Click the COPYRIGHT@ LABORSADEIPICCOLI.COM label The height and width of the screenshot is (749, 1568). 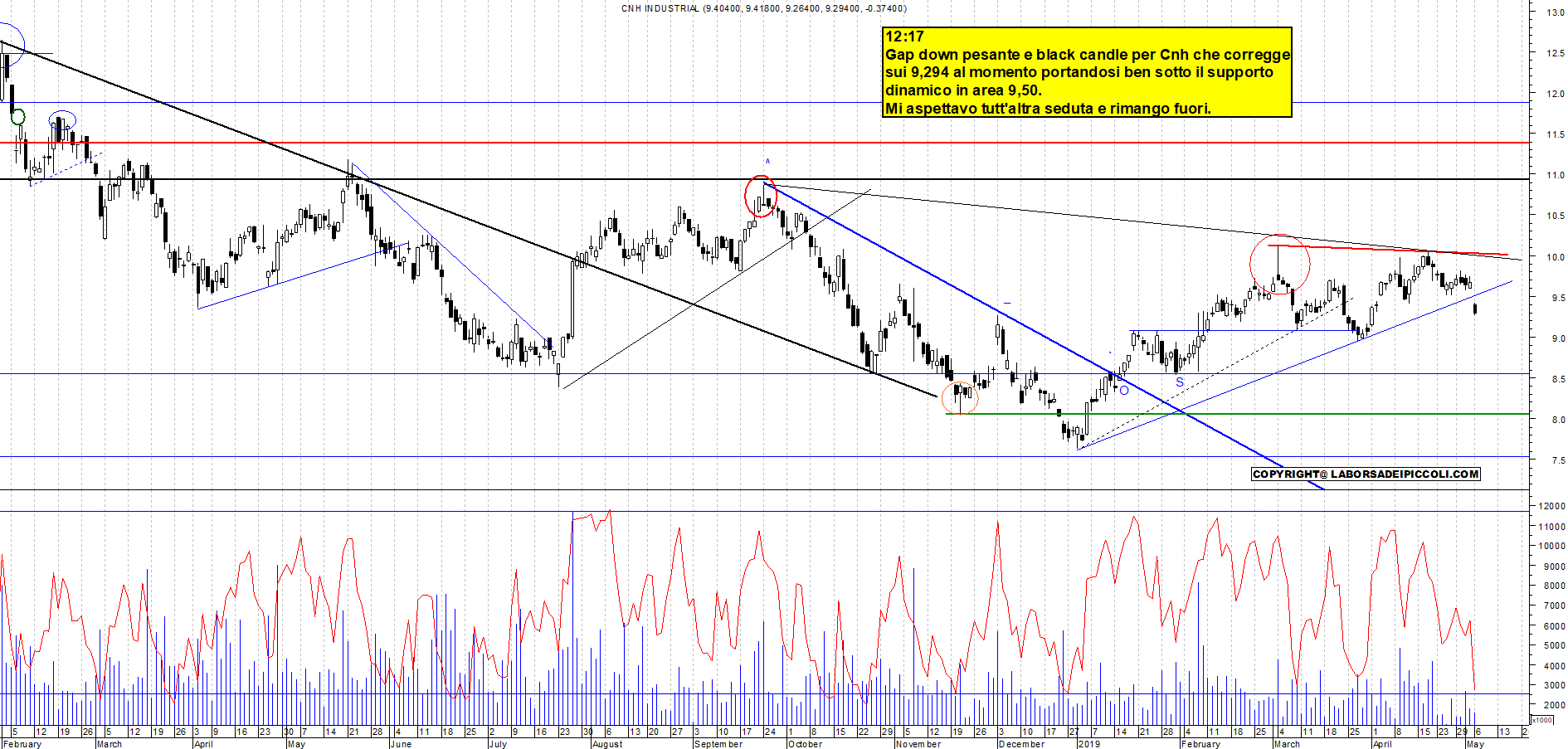point(1366,474)
